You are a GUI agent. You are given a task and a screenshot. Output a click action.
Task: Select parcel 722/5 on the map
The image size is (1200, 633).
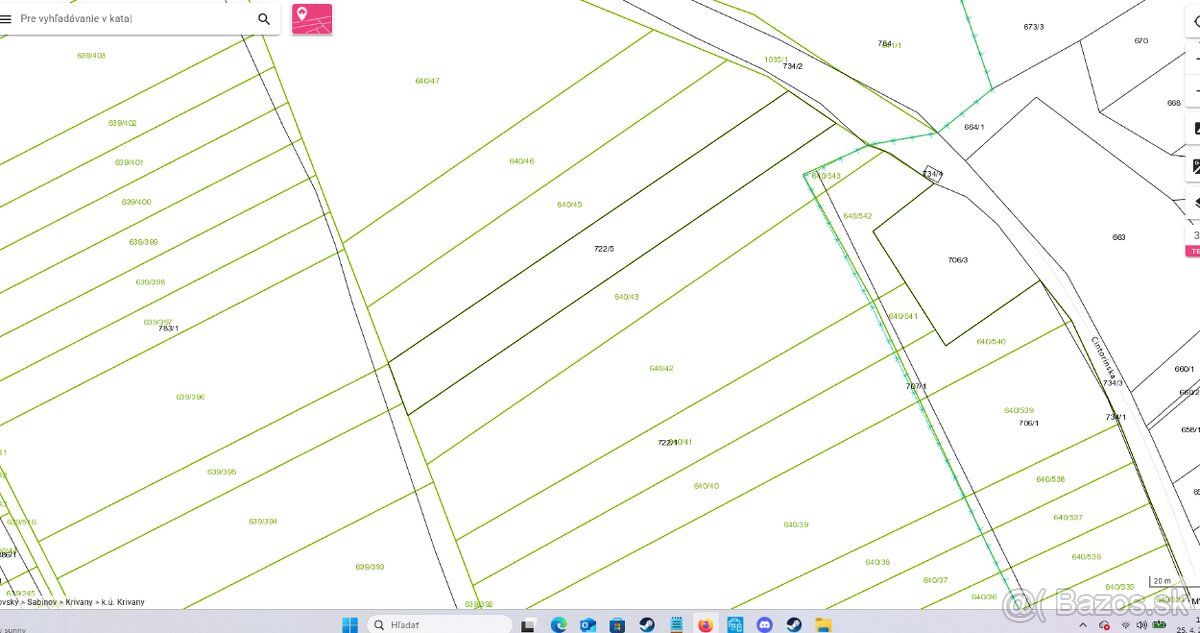pos(603,248)
